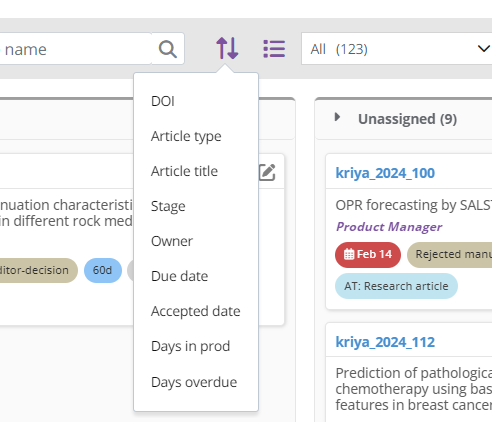Expand the Unassigned (9) group
This screenshot has width=492, height=422.
[x=337, y=117]
